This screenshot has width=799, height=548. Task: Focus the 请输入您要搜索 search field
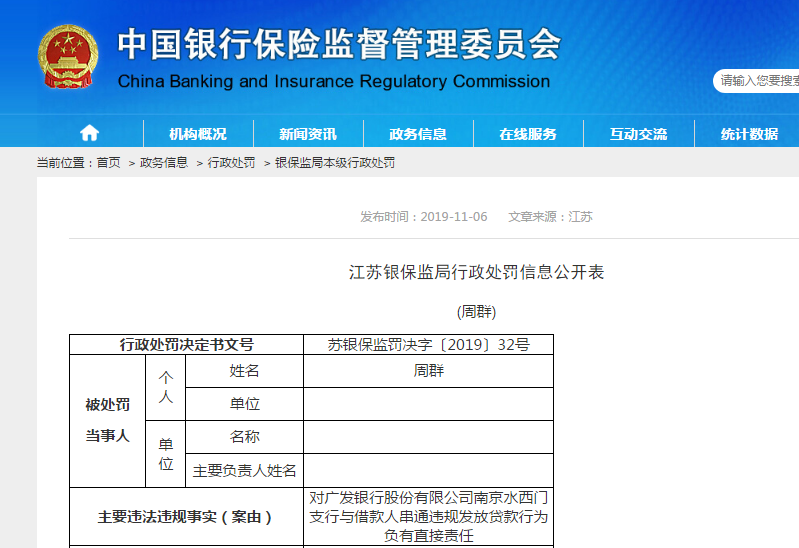coord(756,81)
